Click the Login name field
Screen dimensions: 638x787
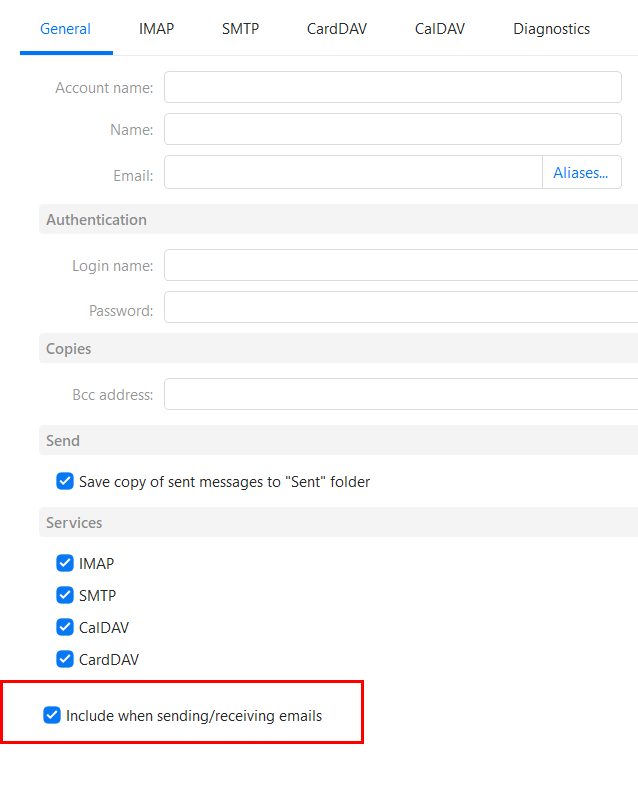(x=401, y=265)
